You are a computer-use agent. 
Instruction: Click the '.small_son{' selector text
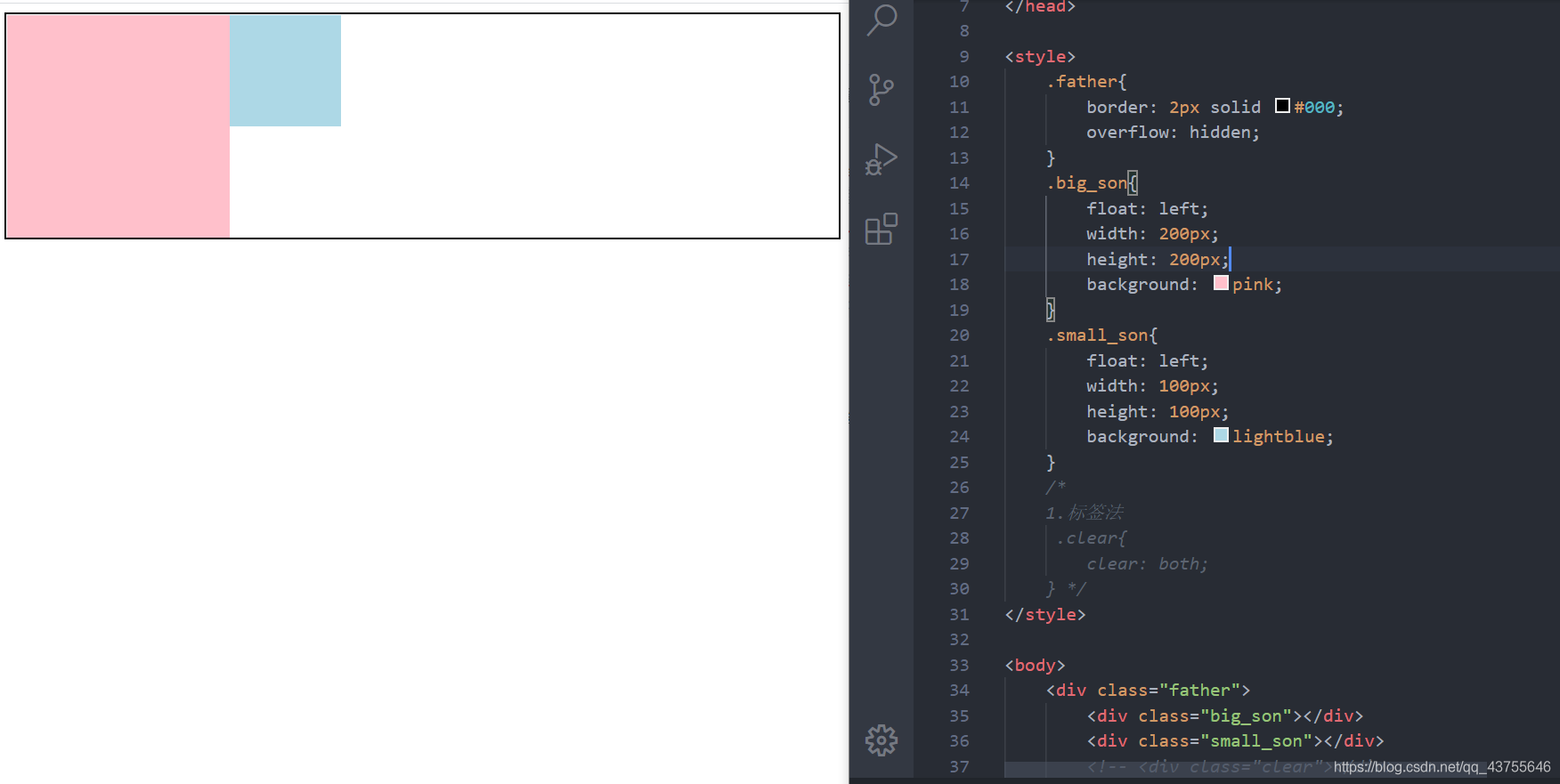1101,335
